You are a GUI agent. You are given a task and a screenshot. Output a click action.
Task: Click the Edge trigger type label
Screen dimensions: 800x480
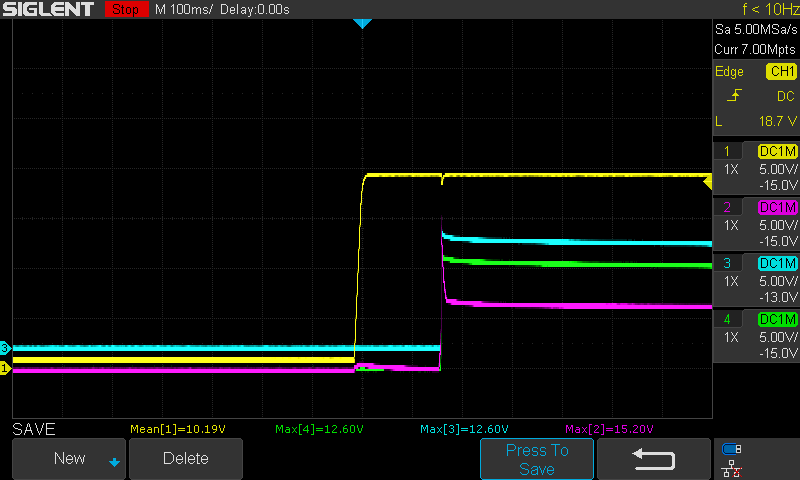point(729,71)
